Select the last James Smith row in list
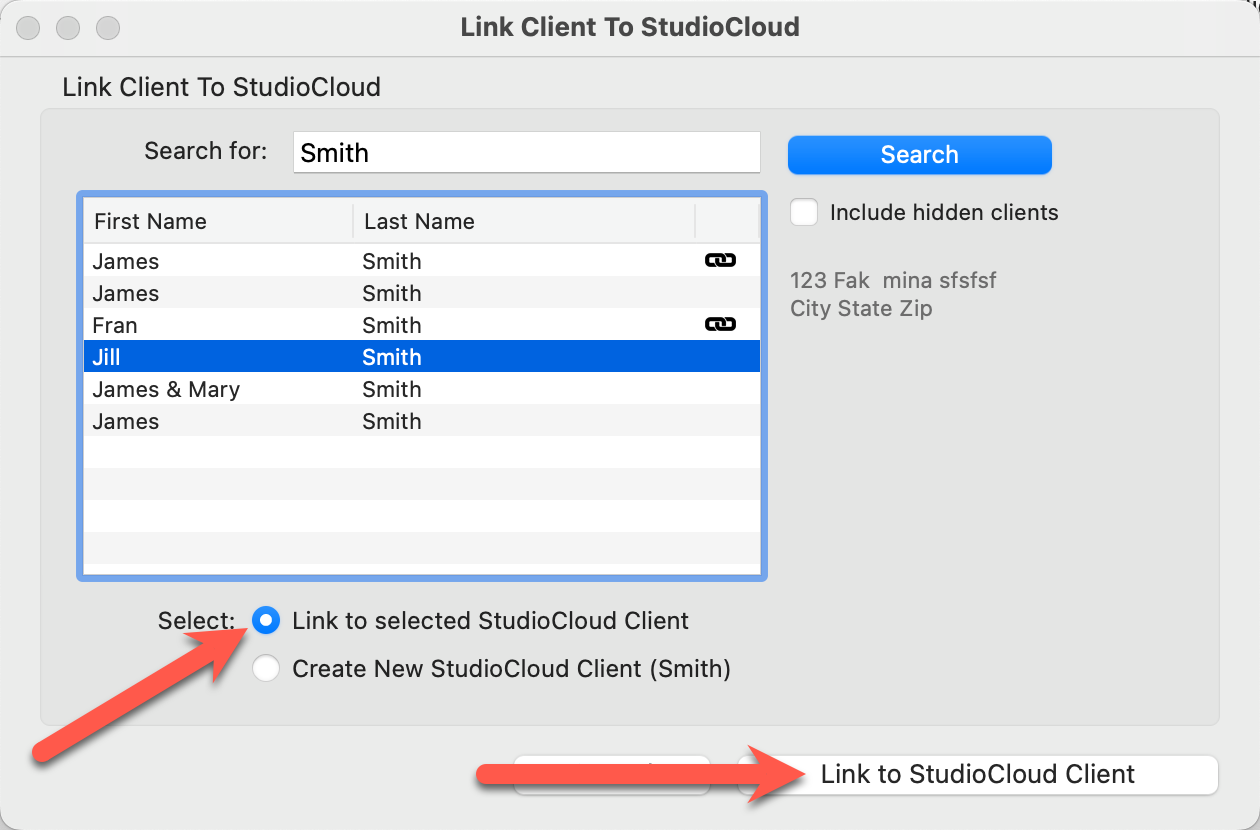Viewport: 1260px width, 830px height. click(420, 421)
